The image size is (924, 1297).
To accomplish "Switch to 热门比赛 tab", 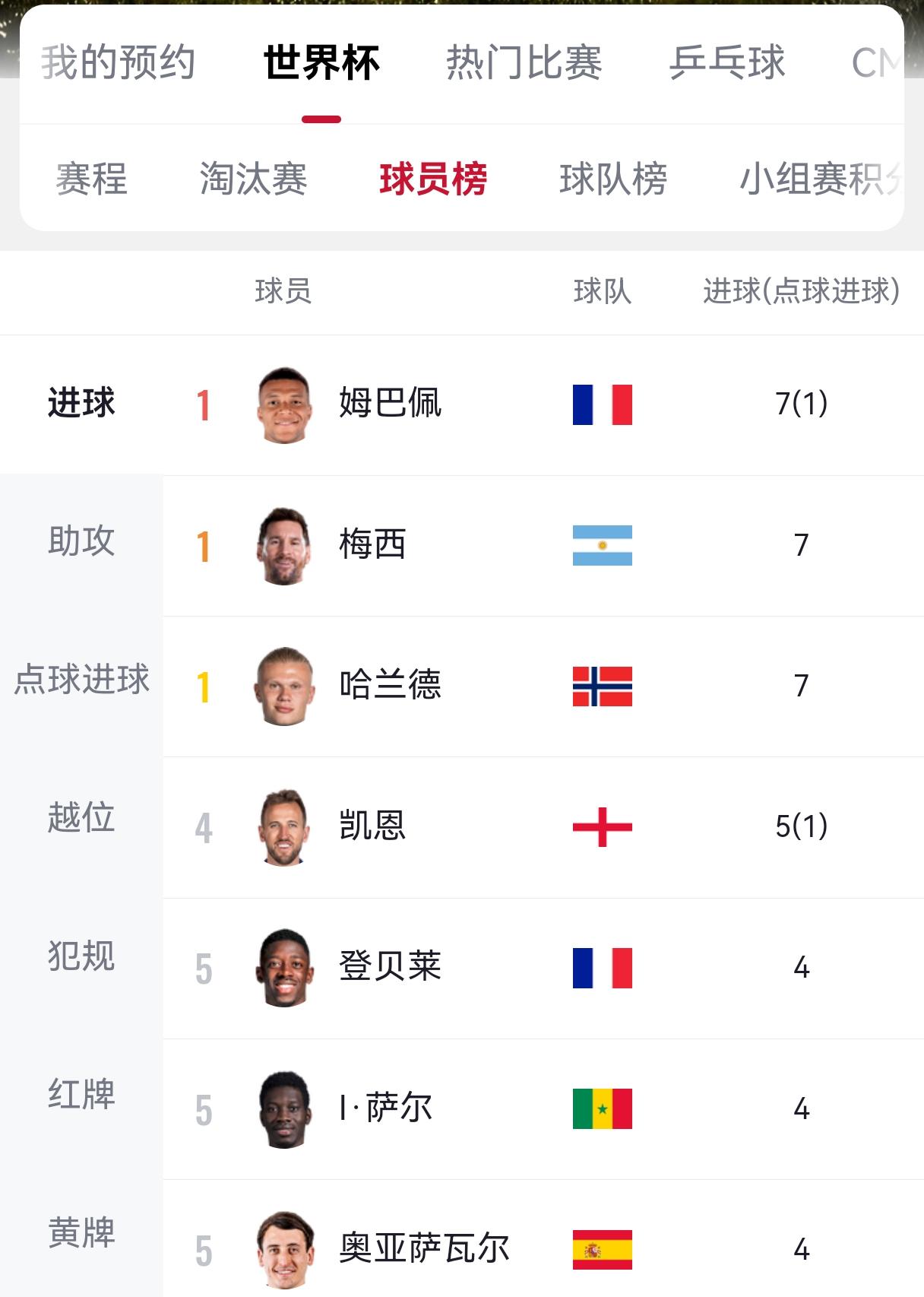I will coord(524,62).
